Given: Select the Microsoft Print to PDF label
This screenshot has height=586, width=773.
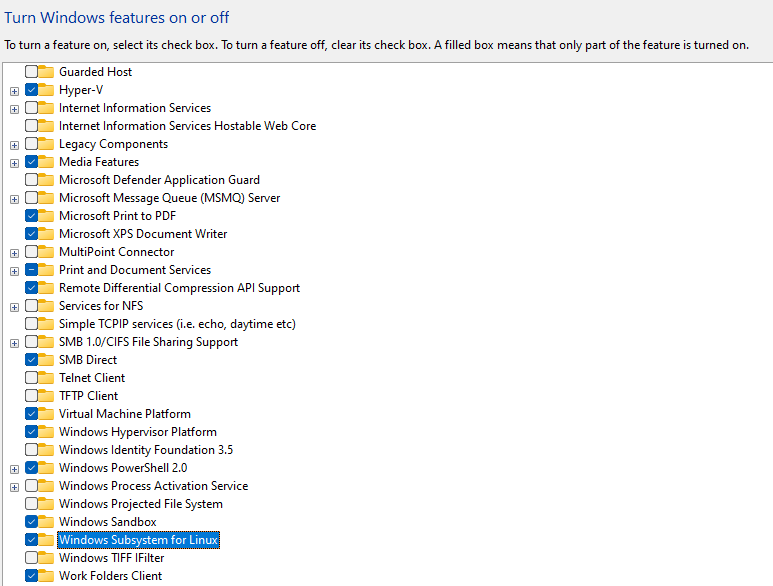Looking at the screenshot, I should pos(117,215).
